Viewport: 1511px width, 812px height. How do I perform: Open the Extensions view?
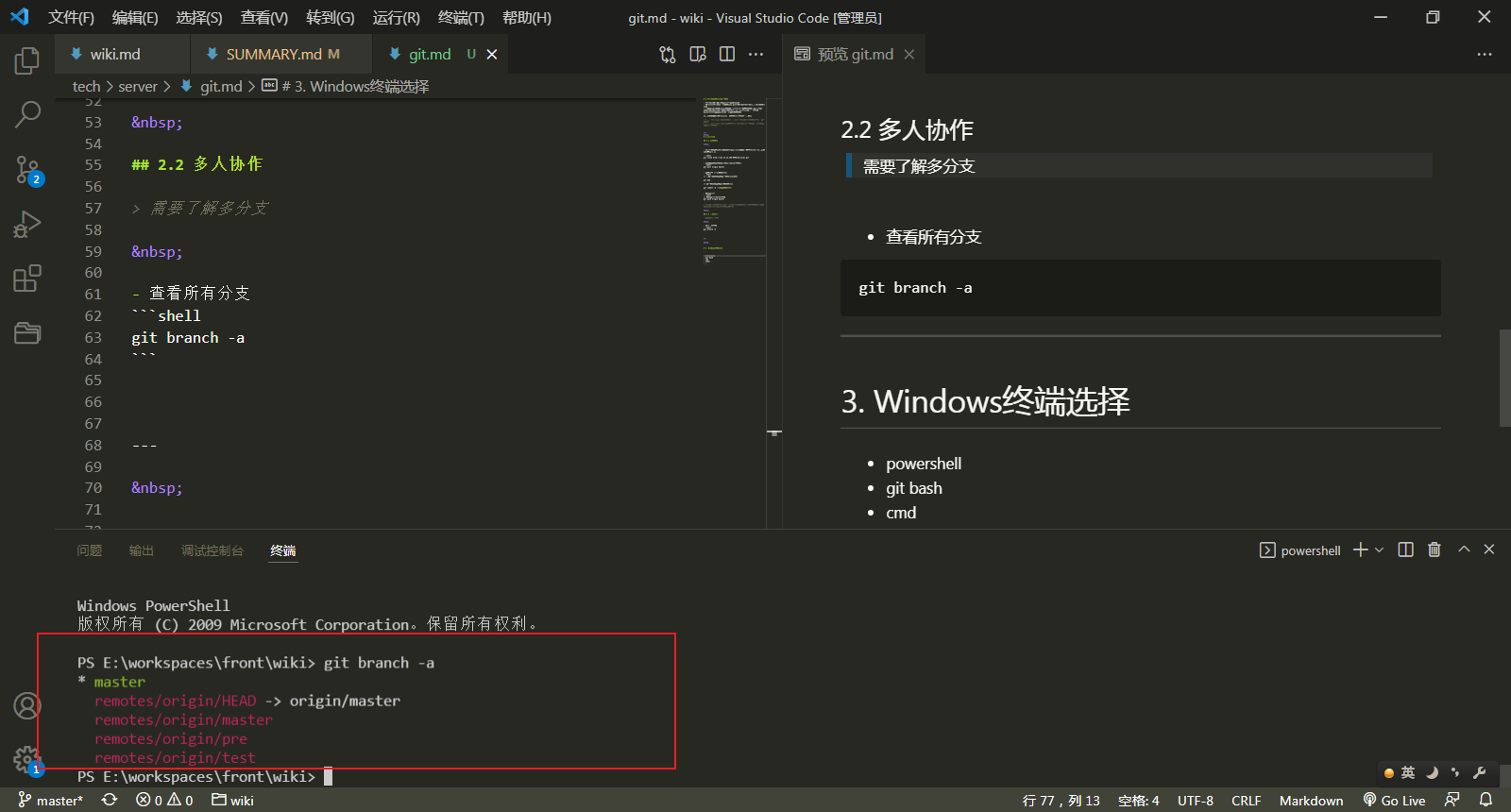pos(27,279)
